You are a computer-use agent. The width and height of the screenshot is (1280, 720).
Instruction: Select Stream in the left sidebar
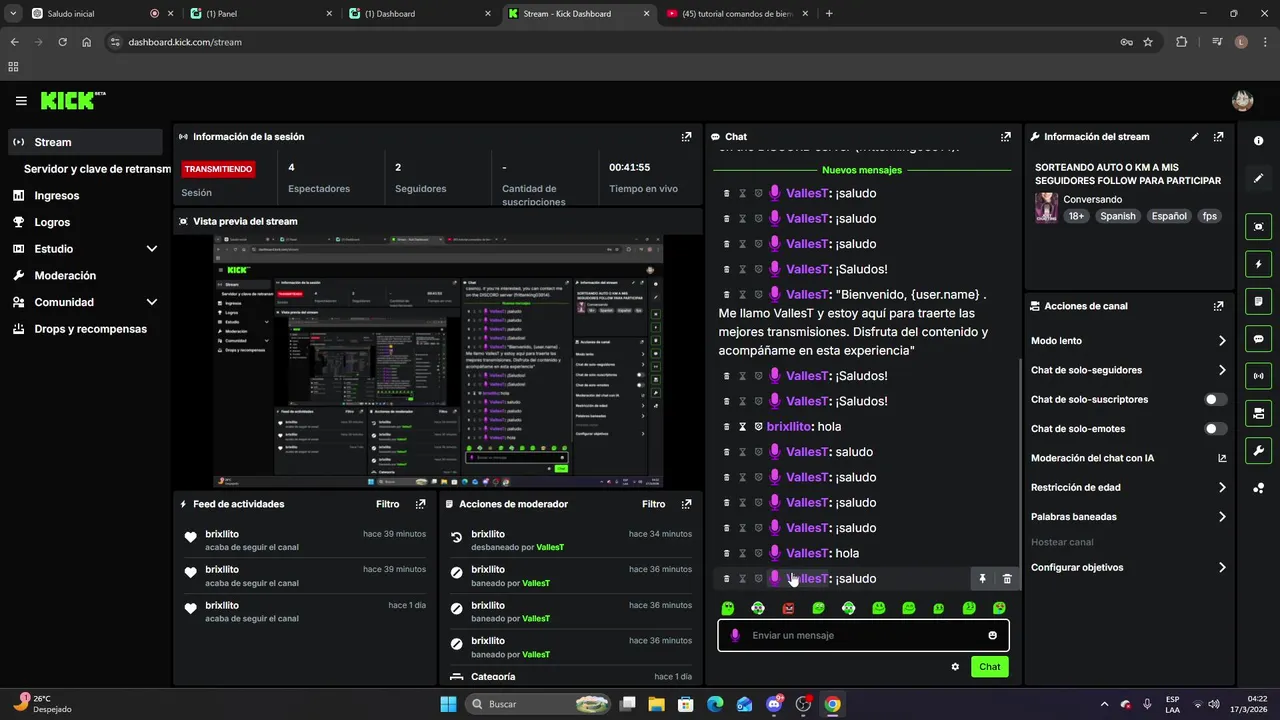point(85,142)
